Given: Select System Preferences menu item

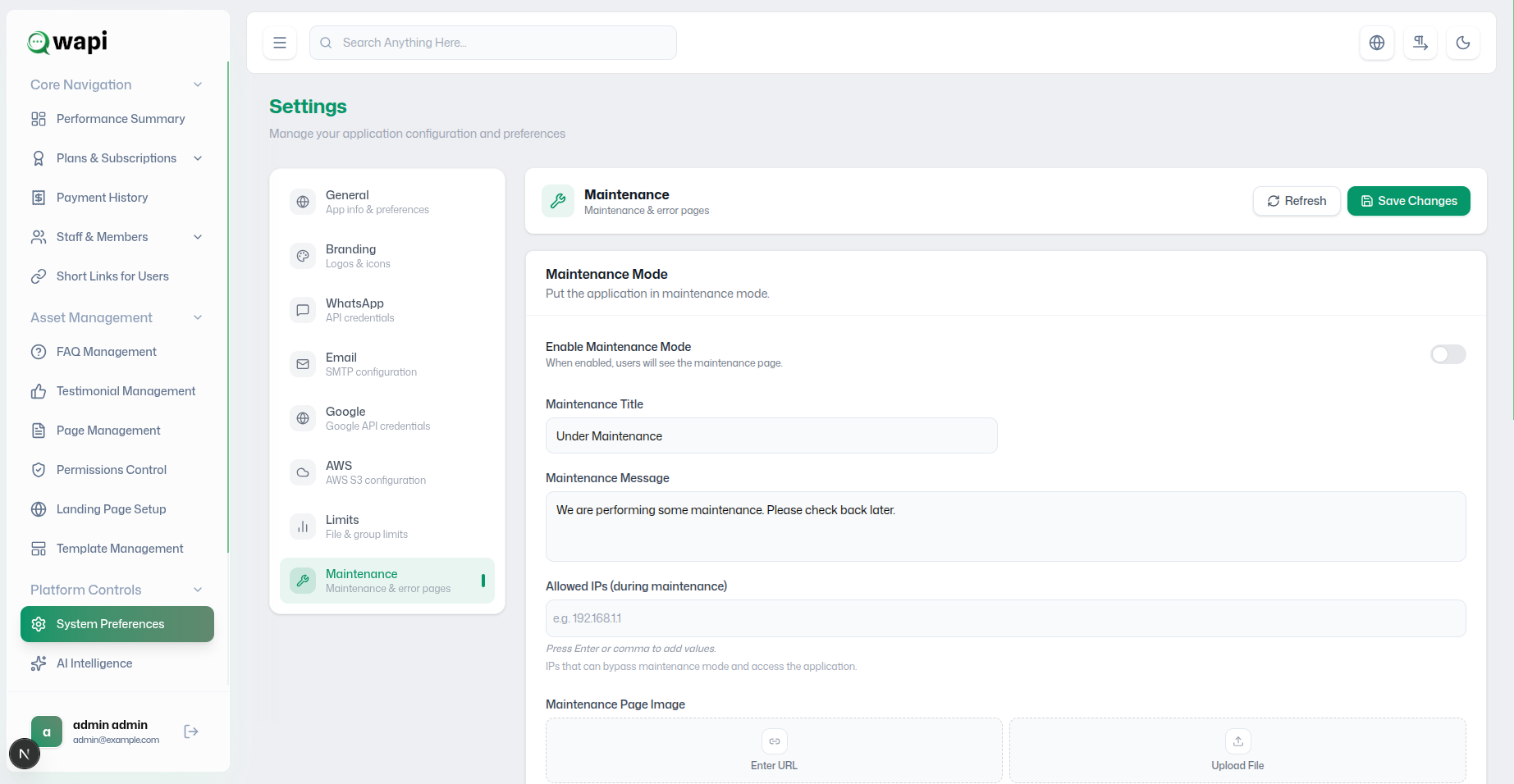Looking at the screenshot, I should [x=117, y=624].
